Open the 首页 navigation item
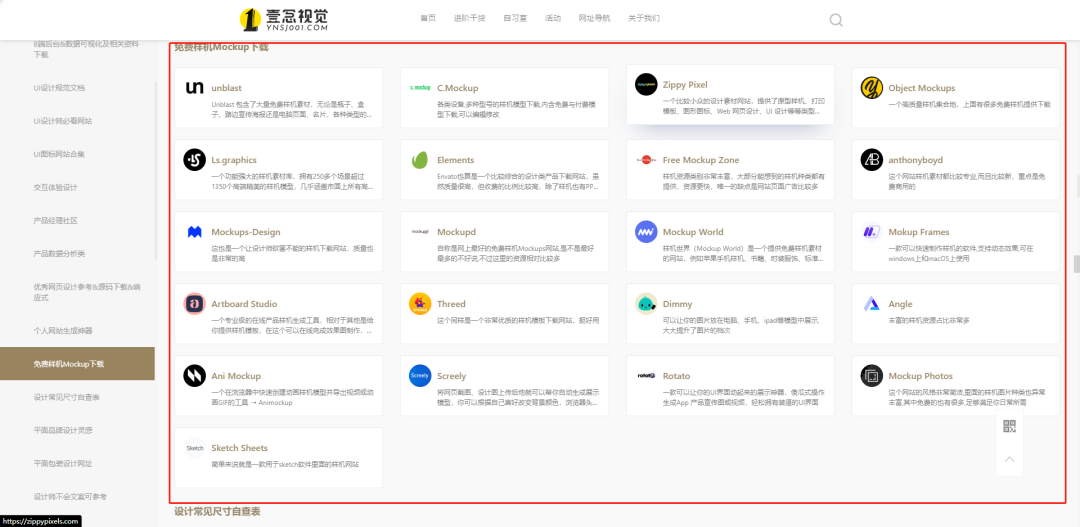This screenshot has width=1080, height=527. pos(428,19)
